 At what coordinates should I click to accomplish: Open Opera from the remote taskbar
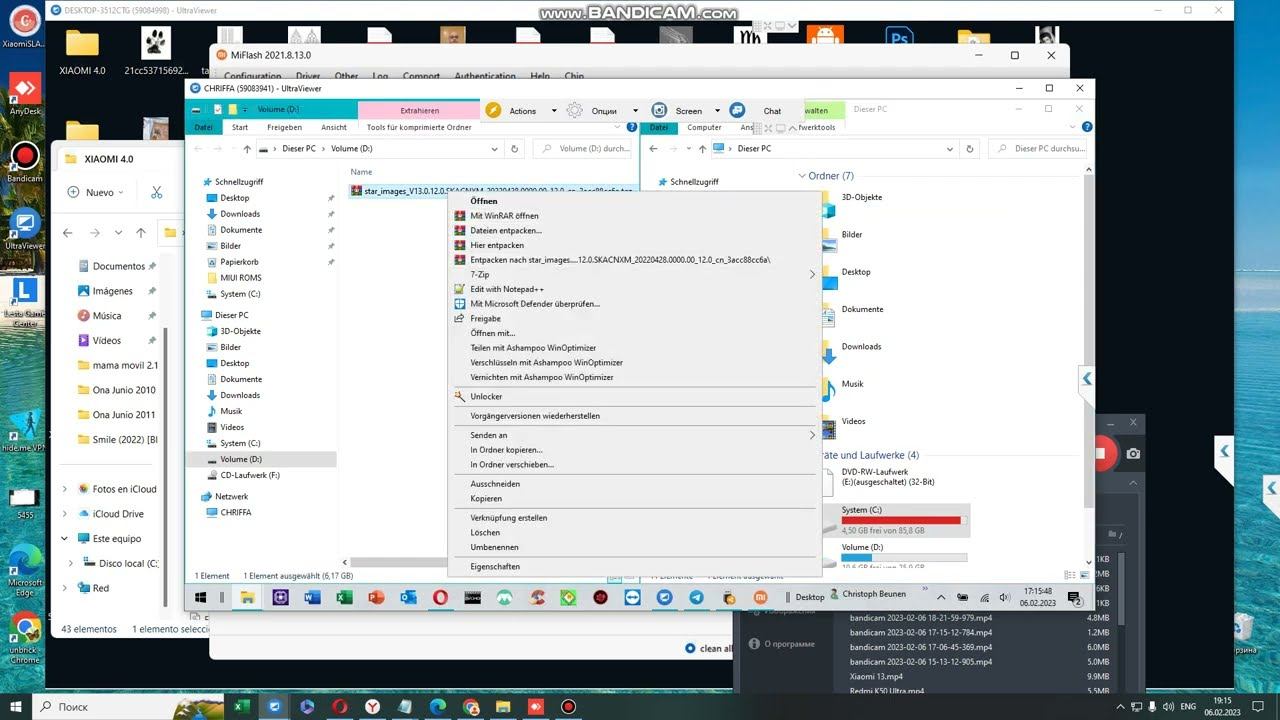(440, 597)
